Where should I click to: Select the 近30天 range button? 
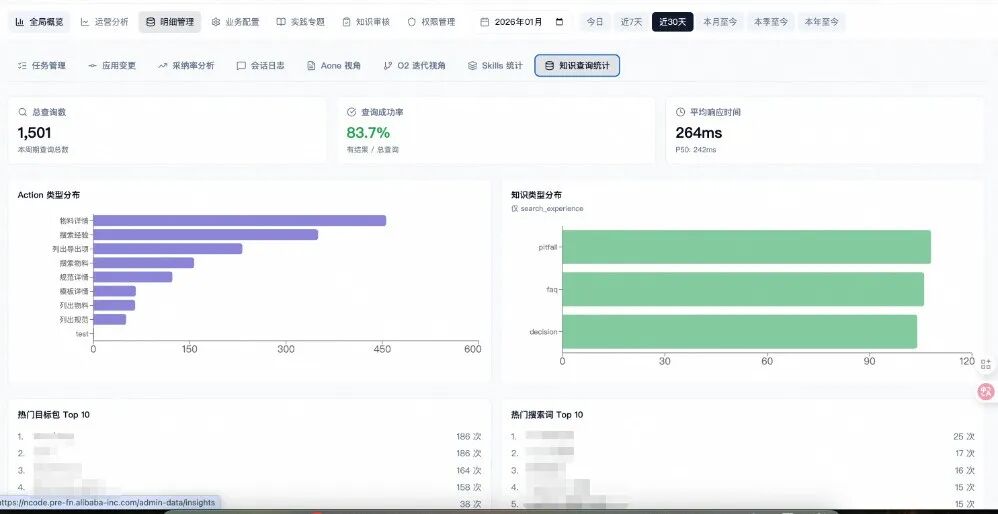(672, 22)
